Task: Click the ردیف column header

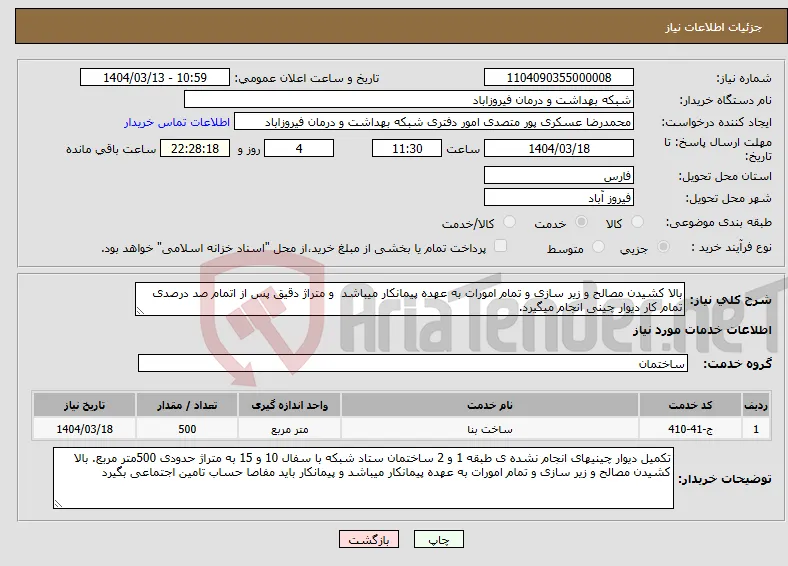Action: click(x=756, y=405)
